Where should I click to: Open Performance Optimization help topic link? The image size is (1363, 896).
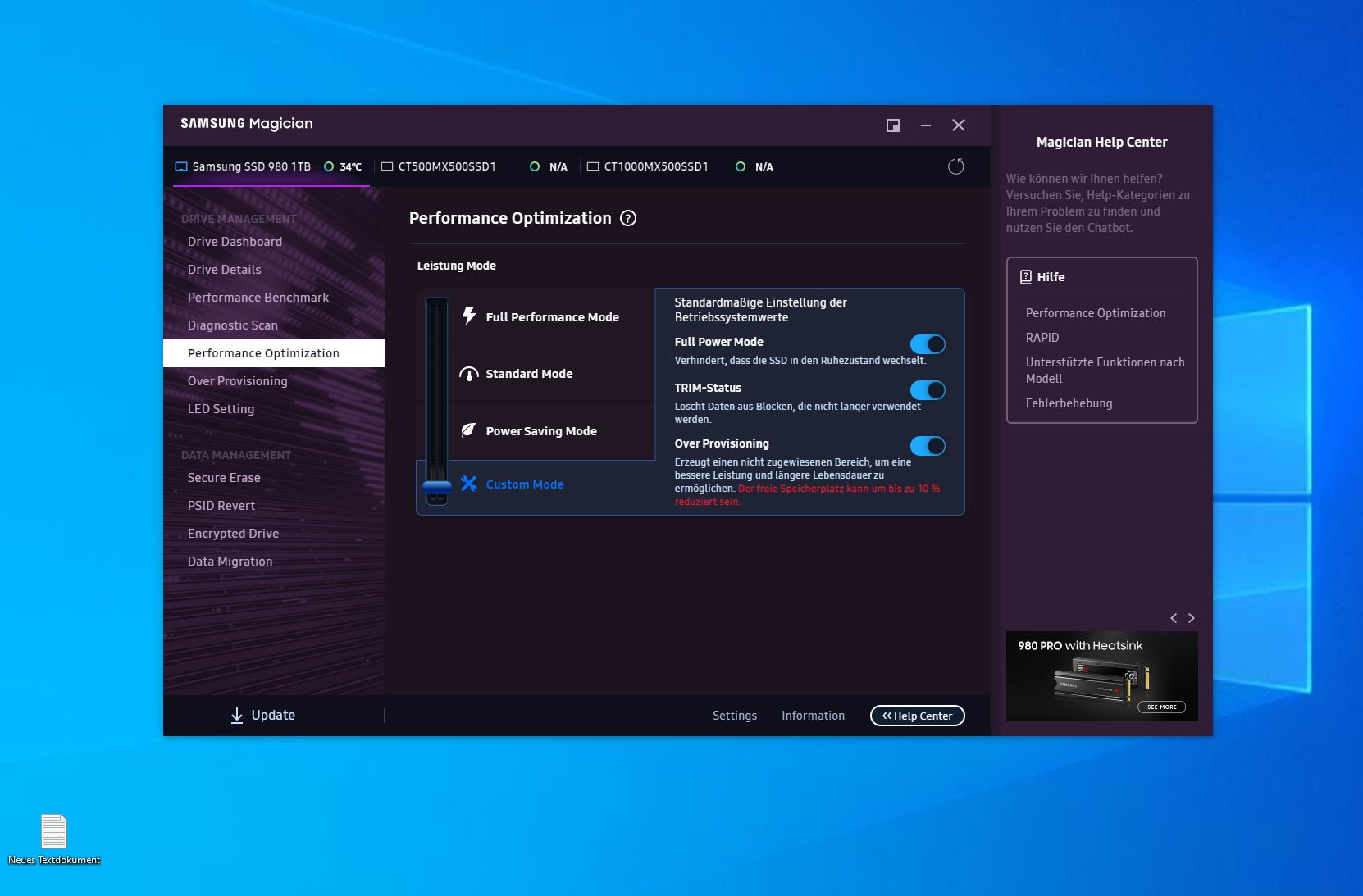[1096, 313]
